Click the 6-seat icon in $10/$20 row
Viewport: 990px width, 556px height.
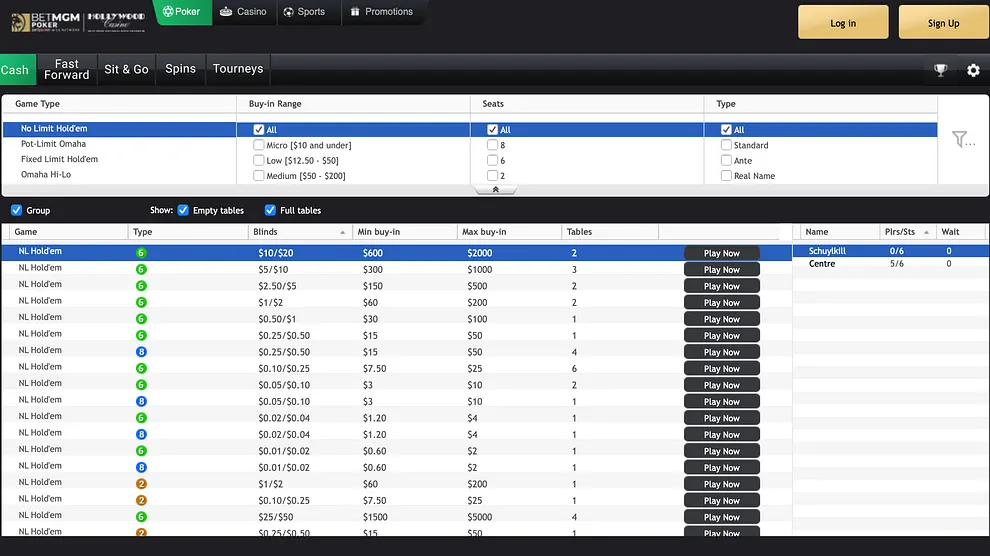pos(141,252)
